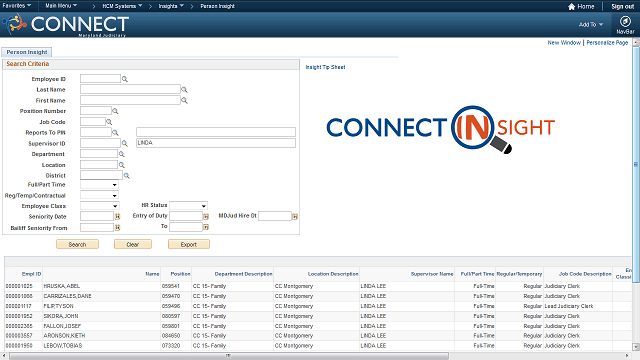Click the Search button
The width and height of the screenshot is (640, 360).
click(77, 244)
